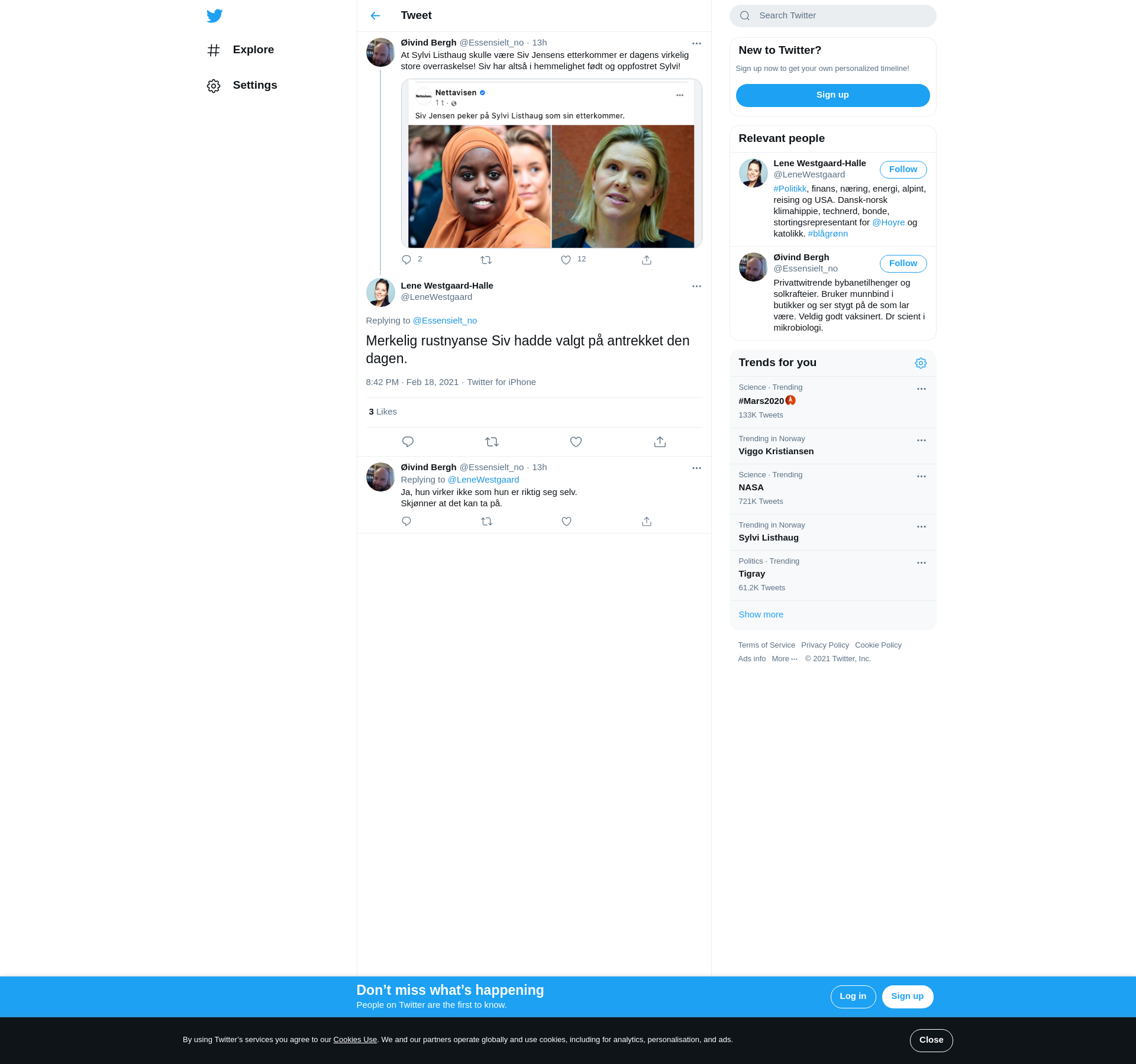Open the Nettavisen screenshot image
The image size is (1136, 1064).
tap(551, 164)
